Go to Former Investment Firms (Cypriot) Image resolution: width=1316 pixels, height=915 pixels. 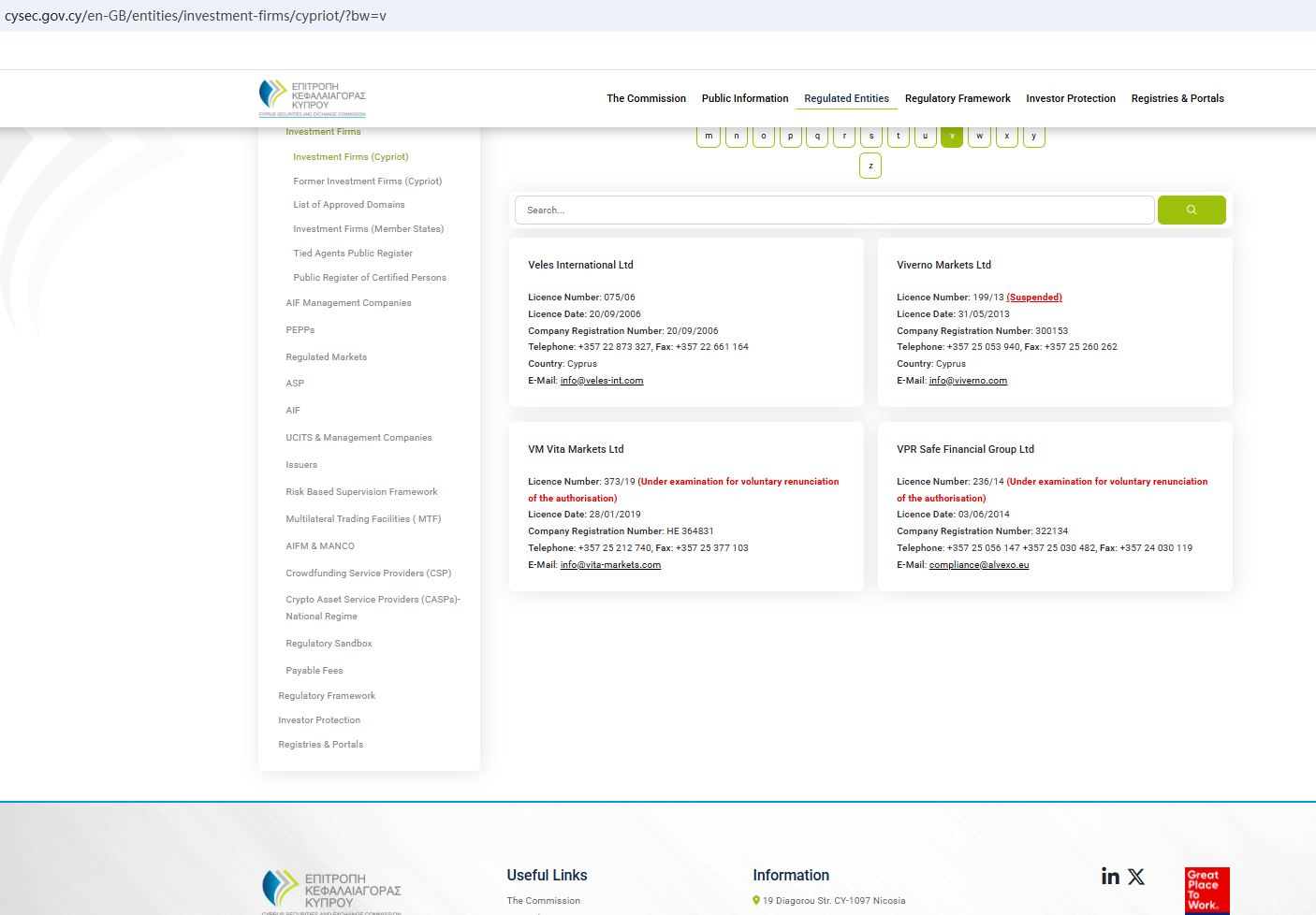tap(367, 182)
